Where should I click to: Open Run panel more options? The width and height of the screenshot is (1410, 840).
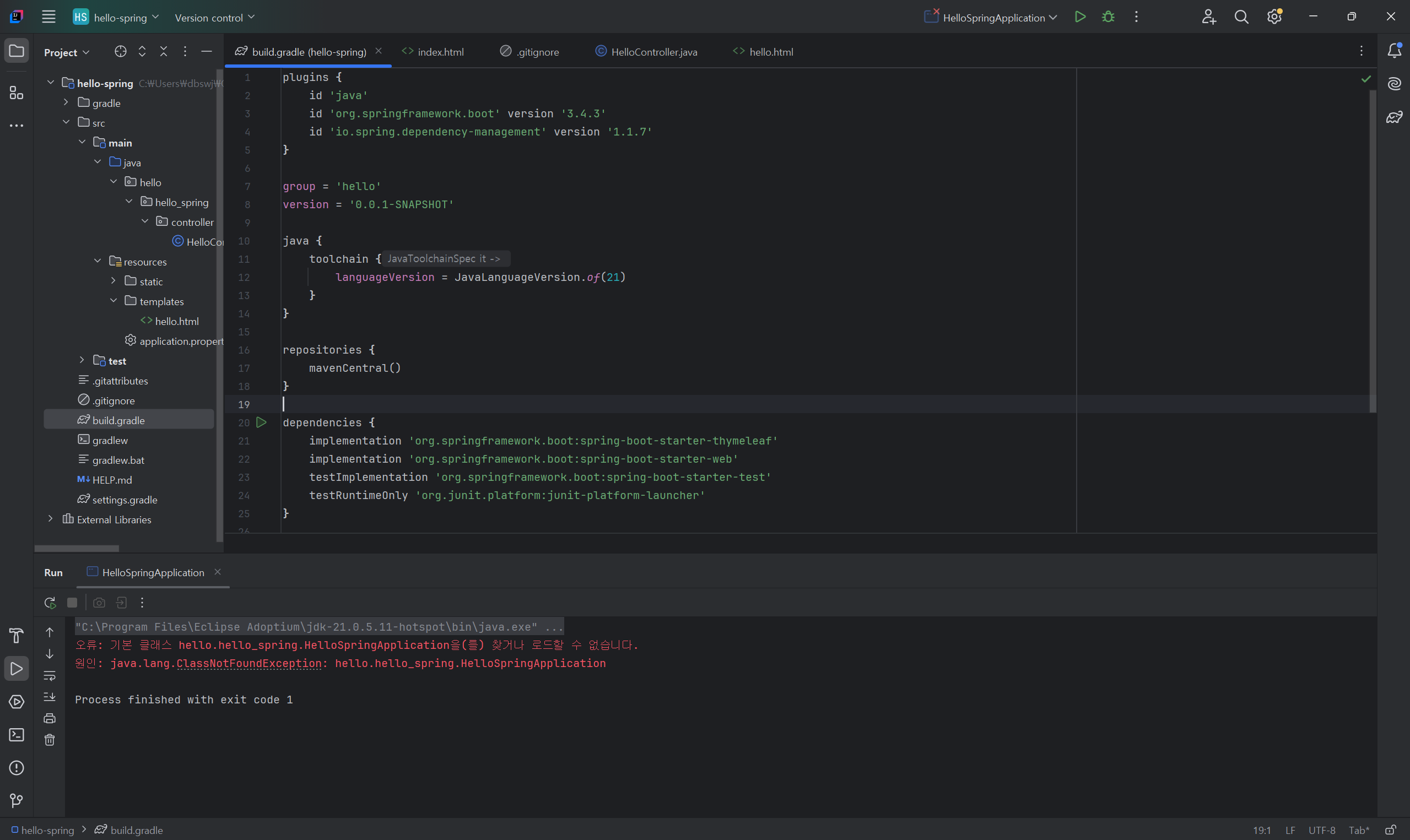[x=142, y=603]
